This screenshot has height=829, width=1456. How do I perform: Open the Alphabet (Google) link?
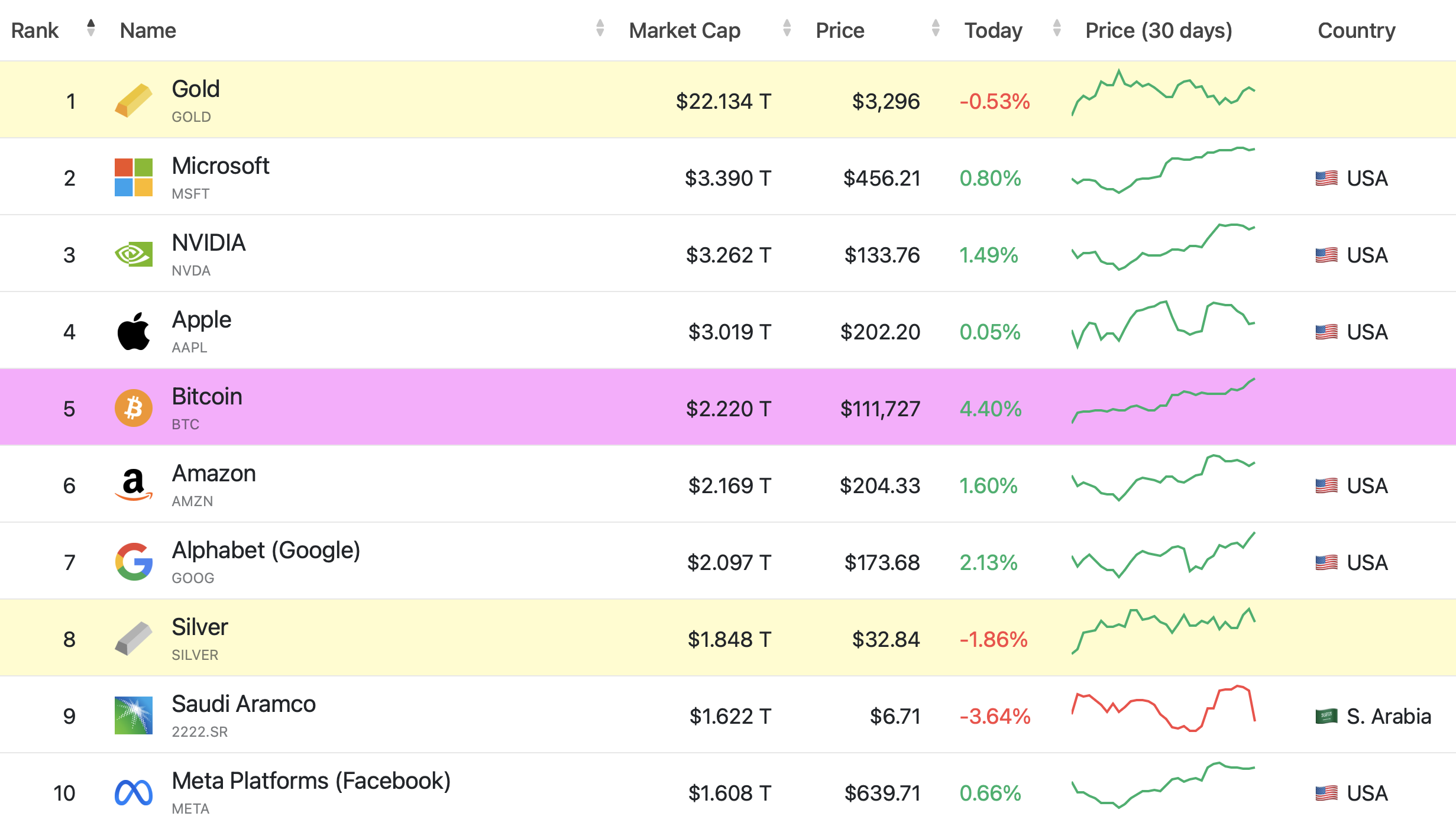tap(266, 550)
